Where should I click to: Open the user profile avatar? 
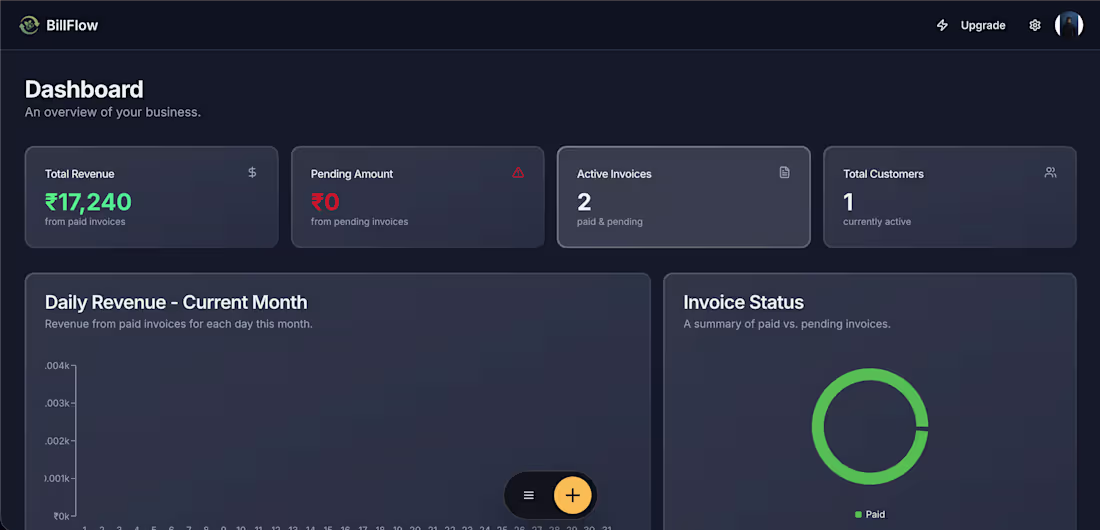coord(1068,25)
